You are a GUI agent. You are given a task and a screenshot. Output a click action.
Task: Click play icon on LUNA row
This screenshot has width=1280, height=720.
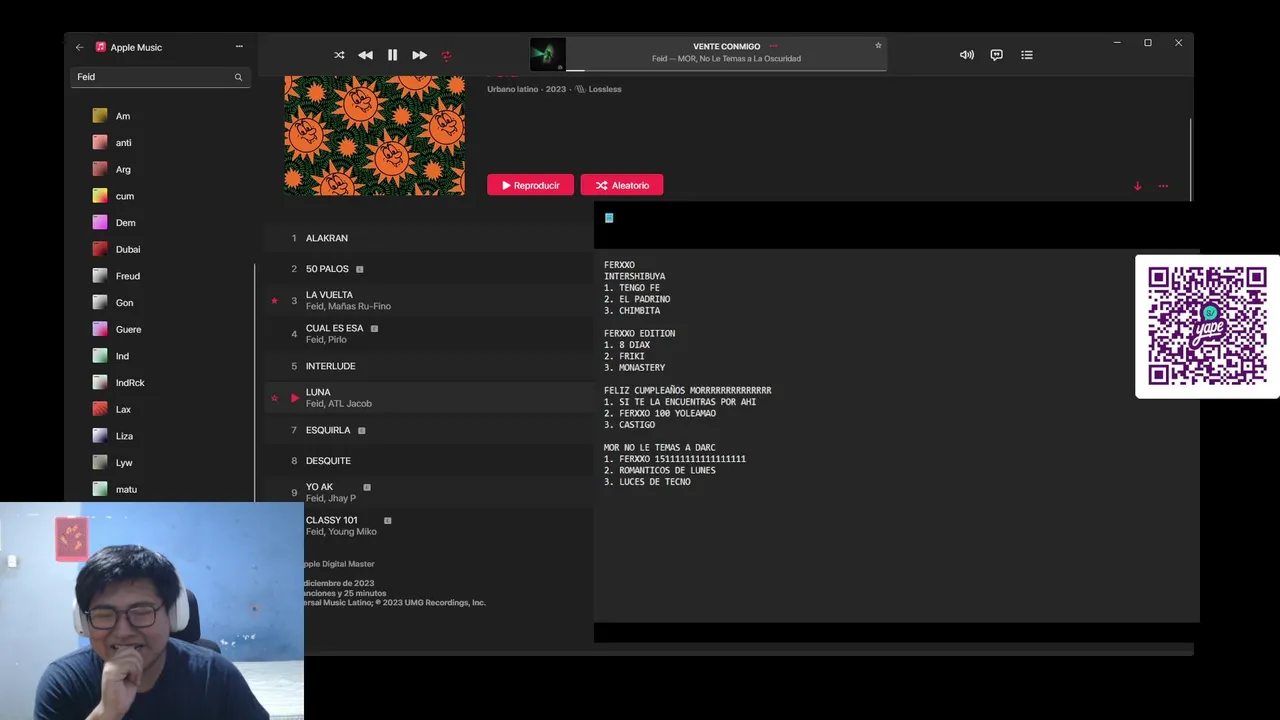pyautogui.click(x=294, y=398)
